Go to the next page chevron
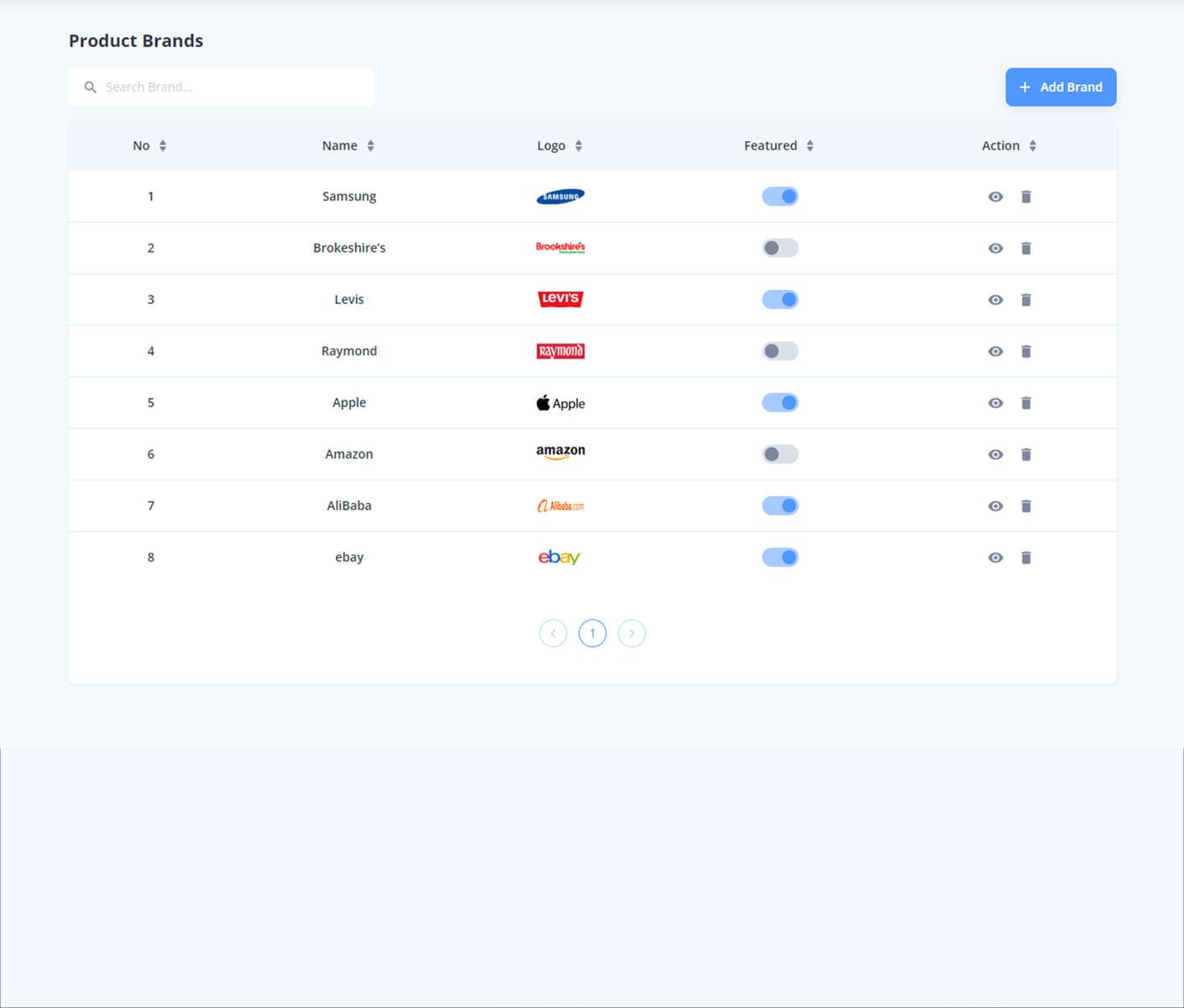1184x1008 pixels. [x=631, y=633]
